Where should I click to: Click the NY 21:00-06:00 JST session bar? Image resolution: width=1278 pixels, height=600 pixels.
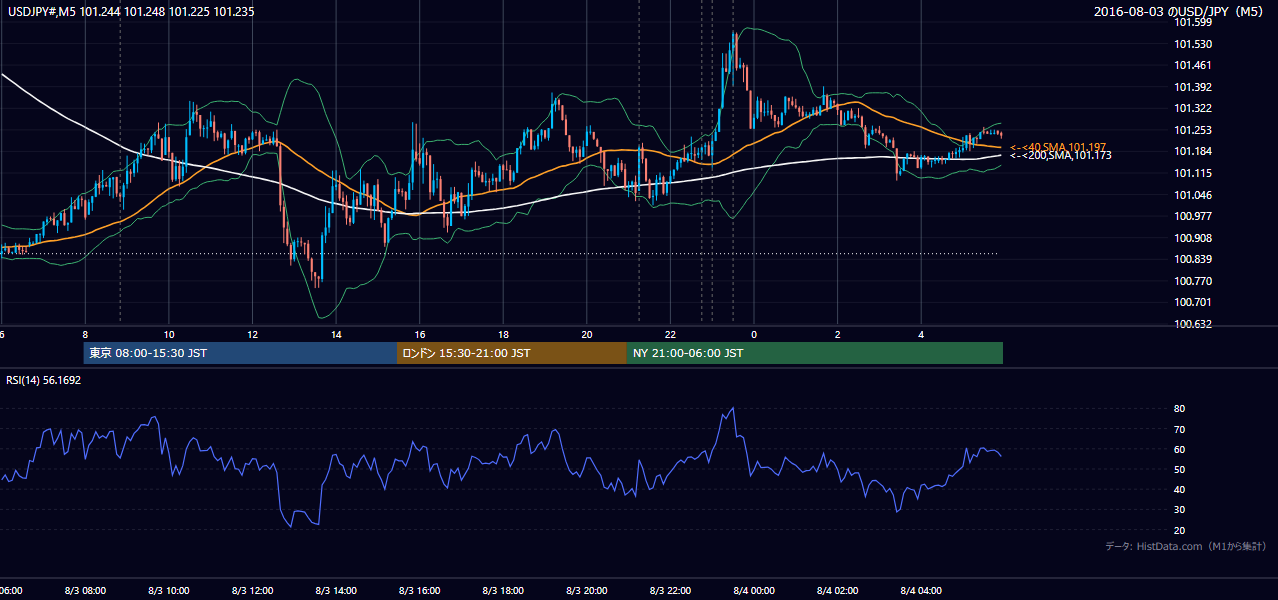tap(815, 353)
